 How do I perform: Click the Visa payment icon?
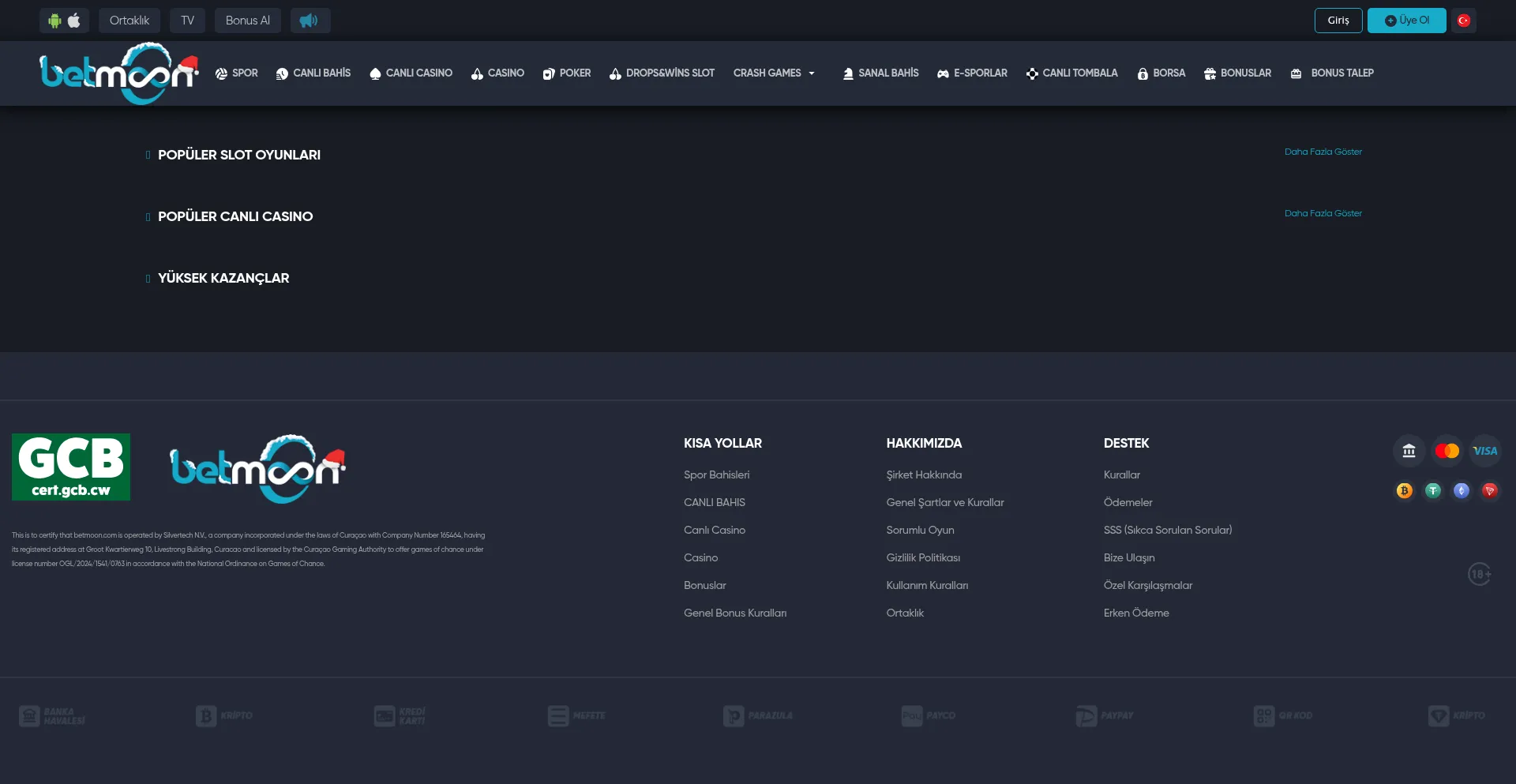pos(1484,451)
